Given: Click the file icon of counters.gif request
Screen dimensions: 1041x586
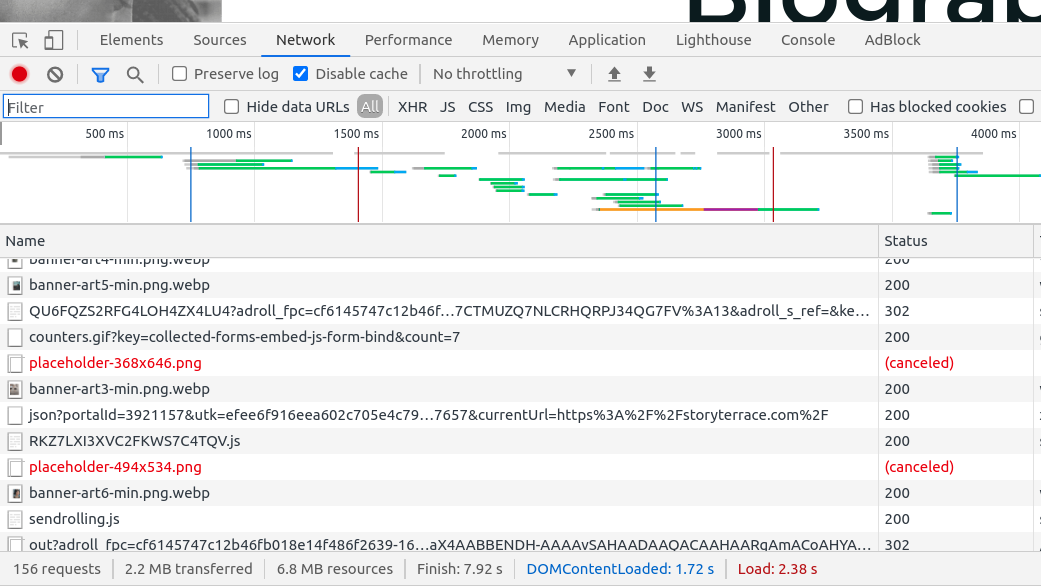Looking at the screenshot, I should (x=15, y=337).
